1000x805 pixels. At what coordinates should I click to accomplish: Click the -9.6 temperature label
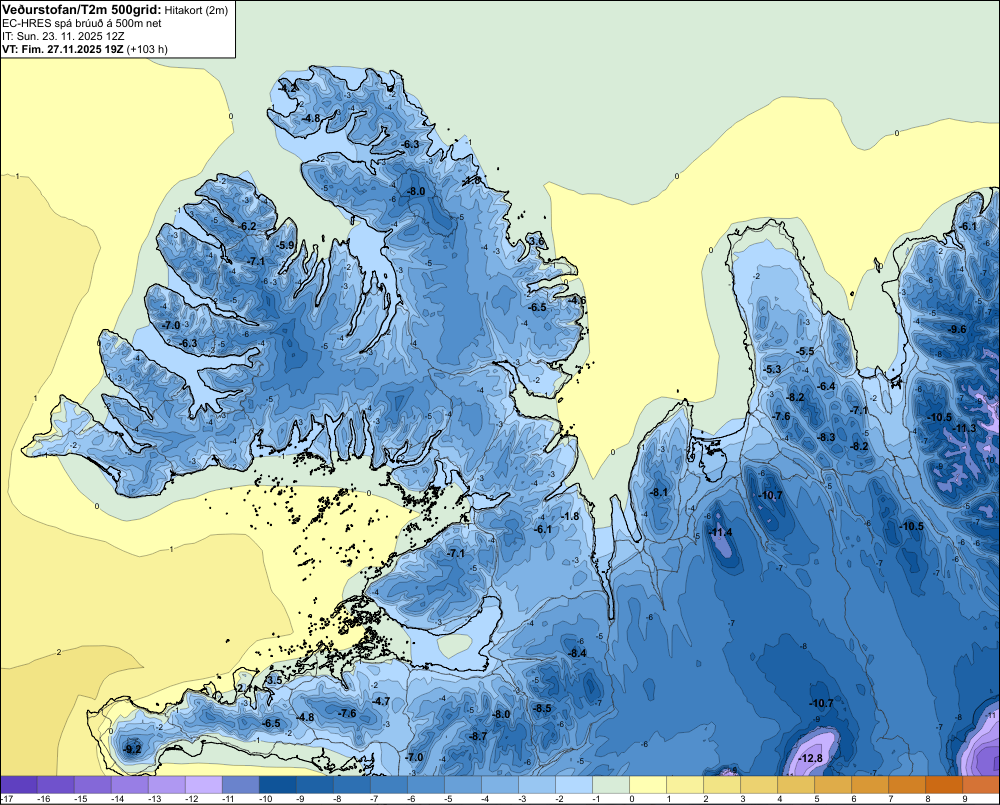point(957,329)
